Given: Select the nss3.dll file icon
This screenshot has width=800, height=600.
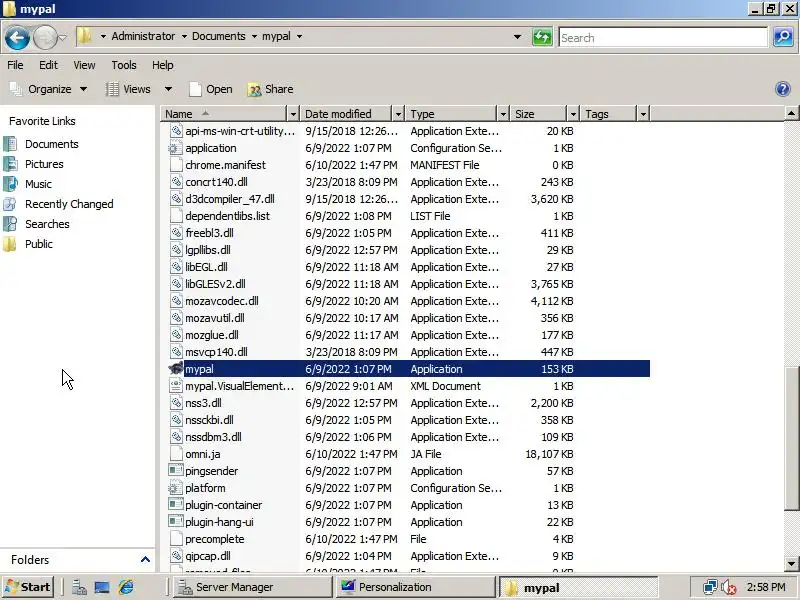Looking at the screenshot, I should (176, 403).
